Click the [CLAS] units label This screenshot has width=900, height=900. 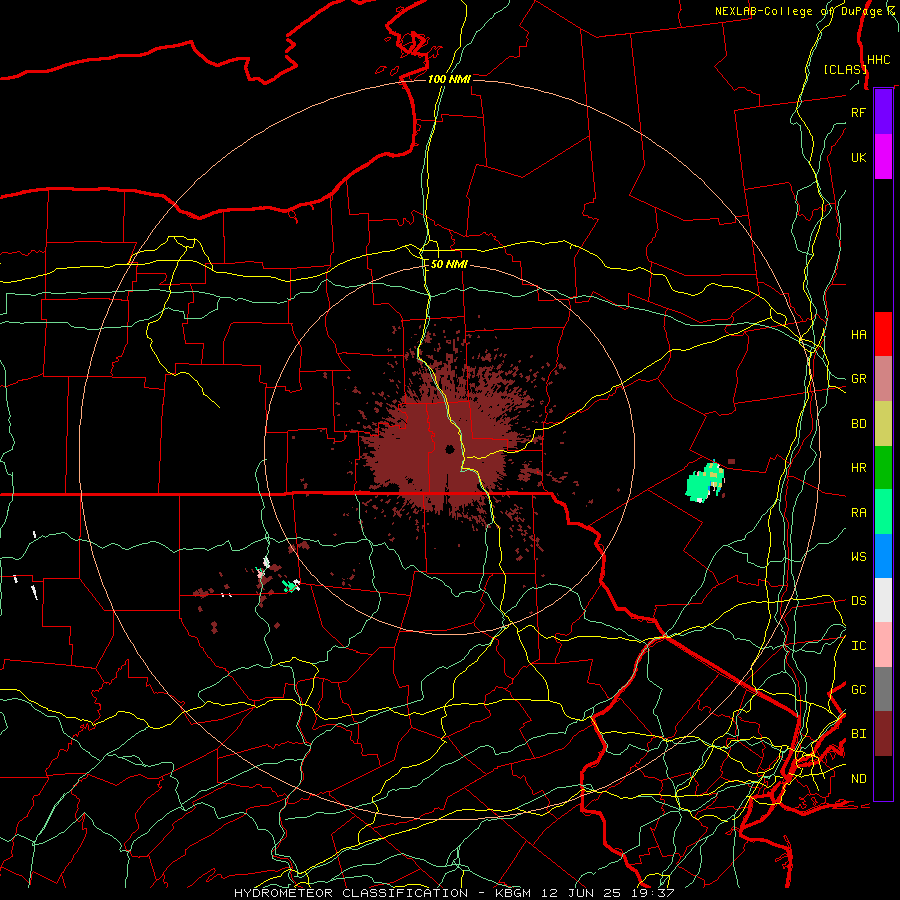(x=845, y=69)
